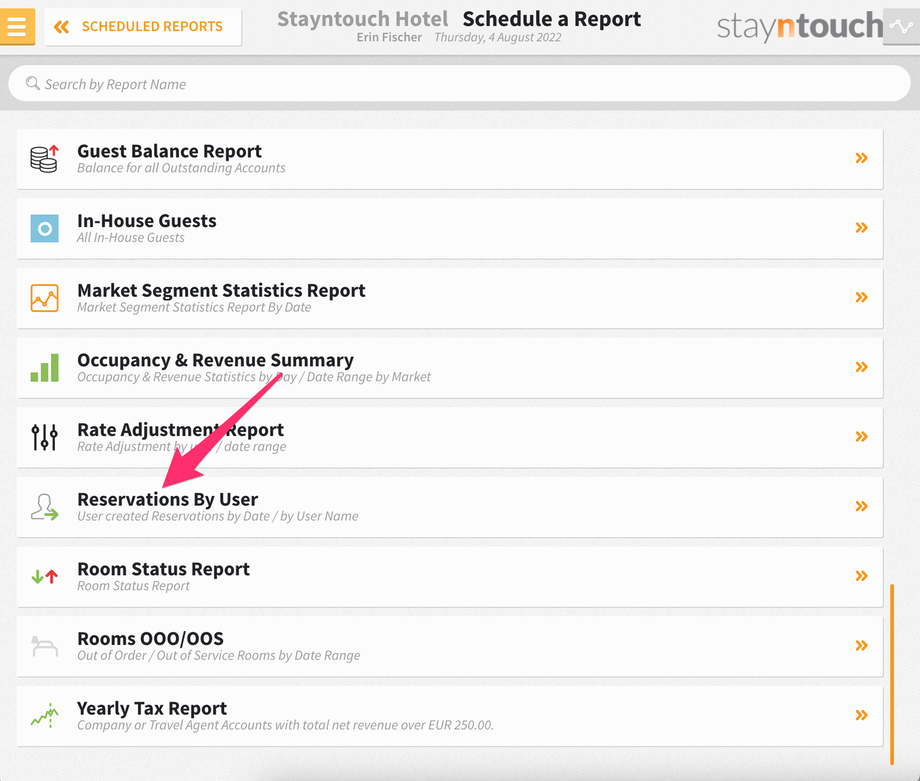Click the search magnifier icon
The width and height of the screenshot is (920, 781).
coord(33,83)
